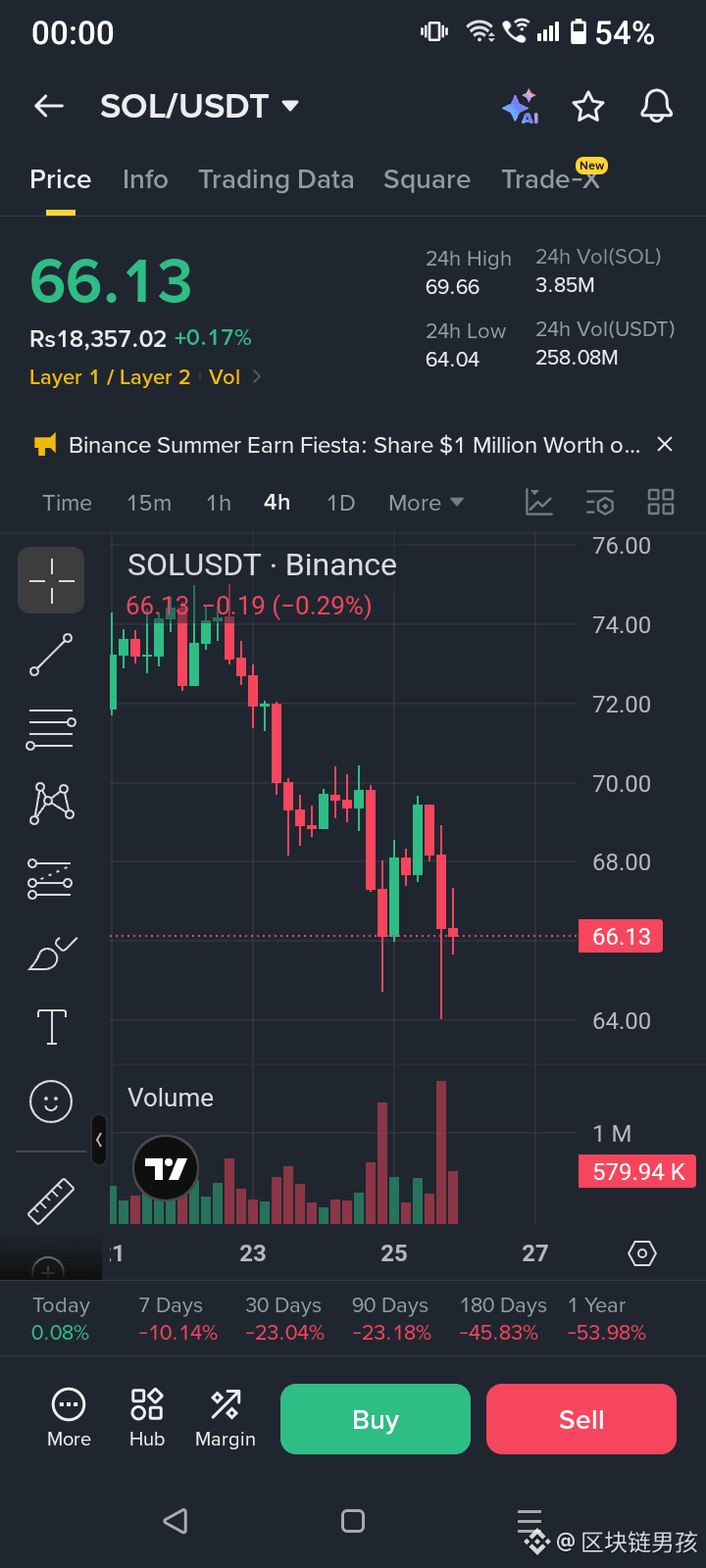Viewport: 706px width, 1568px height.
Task: Open chart indicators line icon
Action: click(539, 503)
